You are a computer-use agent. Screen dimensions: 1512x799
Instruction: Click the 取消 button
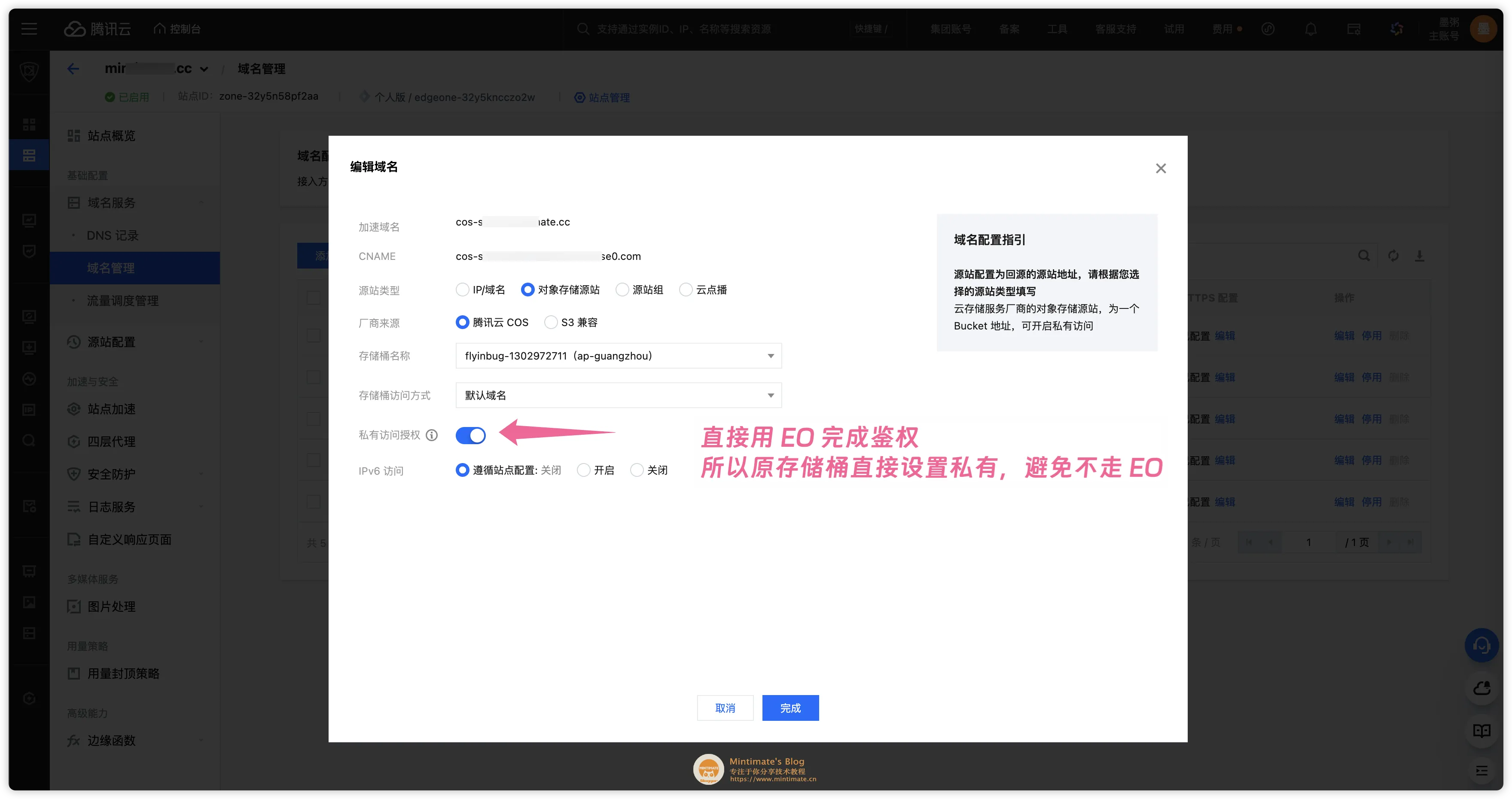pyautogui.click(x=725, y=708)
